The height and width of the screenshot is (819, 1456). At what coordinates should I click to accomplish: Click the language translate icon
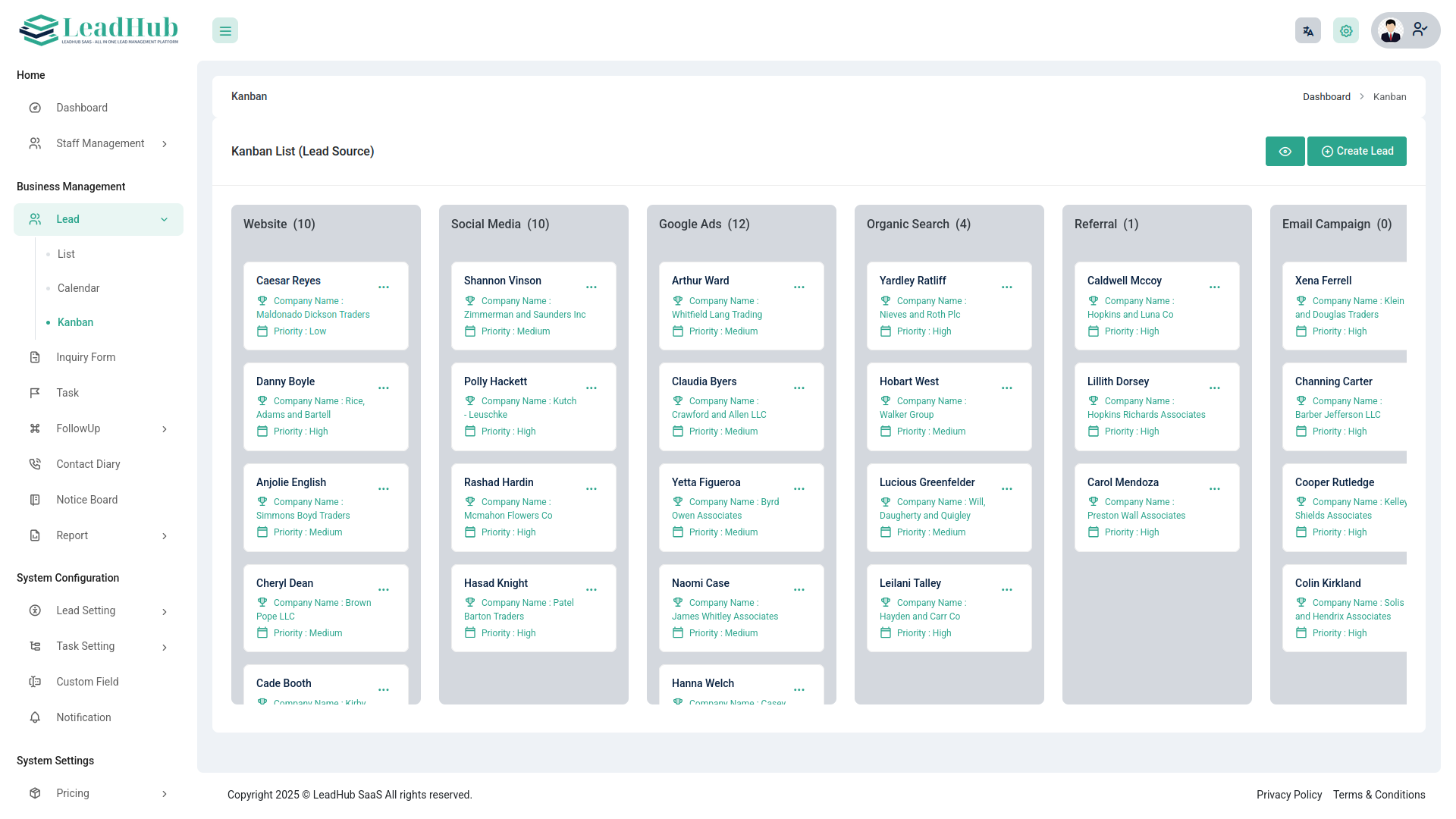tap(1307, 31)
